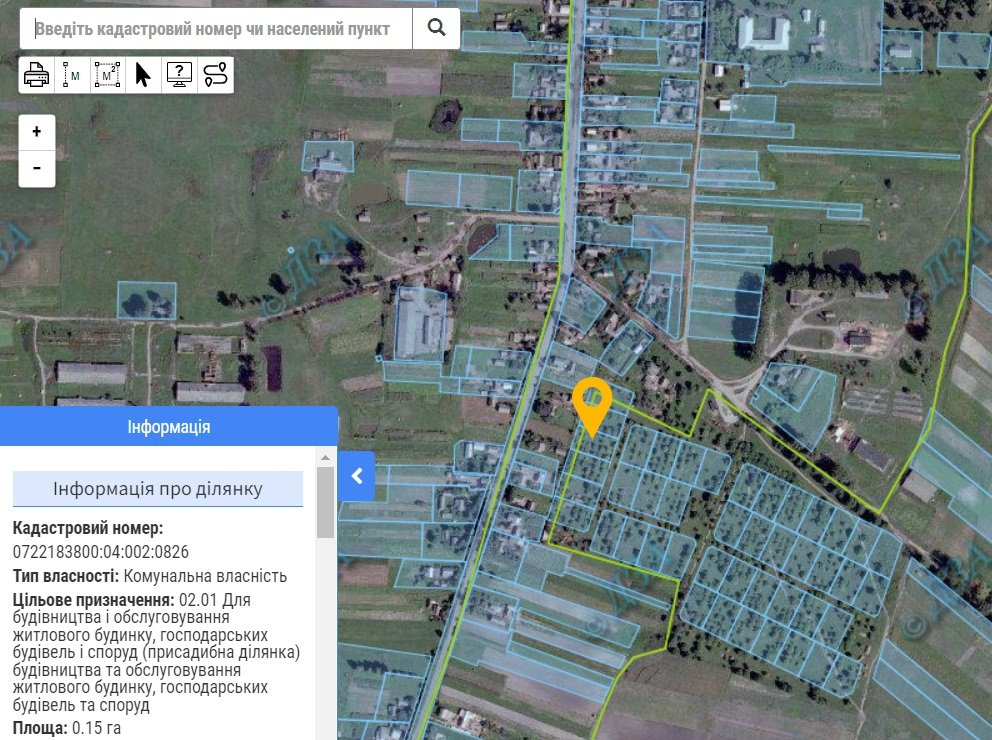Zoom in with the plus button

[37, 132]
